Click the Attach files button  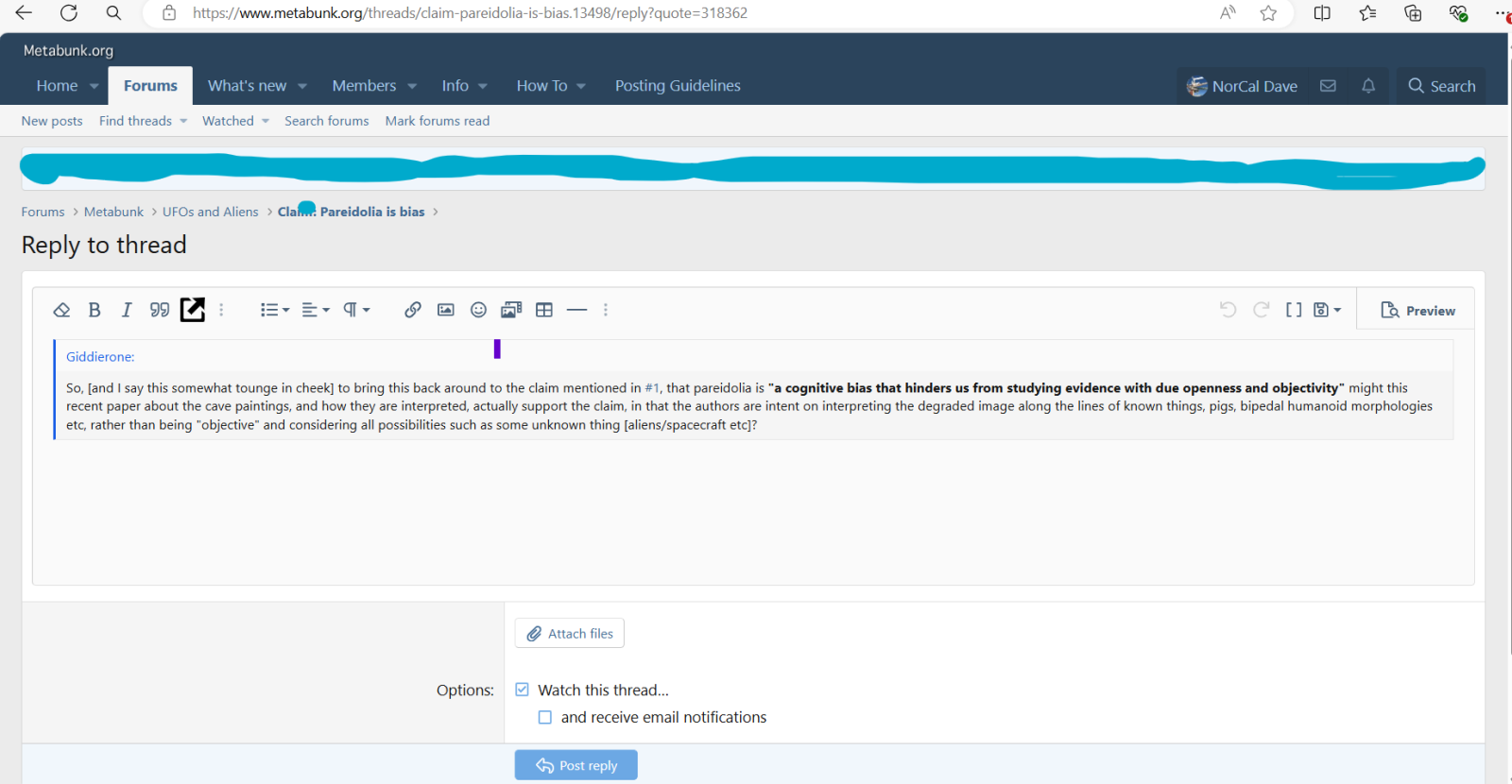tap(570, 634)
